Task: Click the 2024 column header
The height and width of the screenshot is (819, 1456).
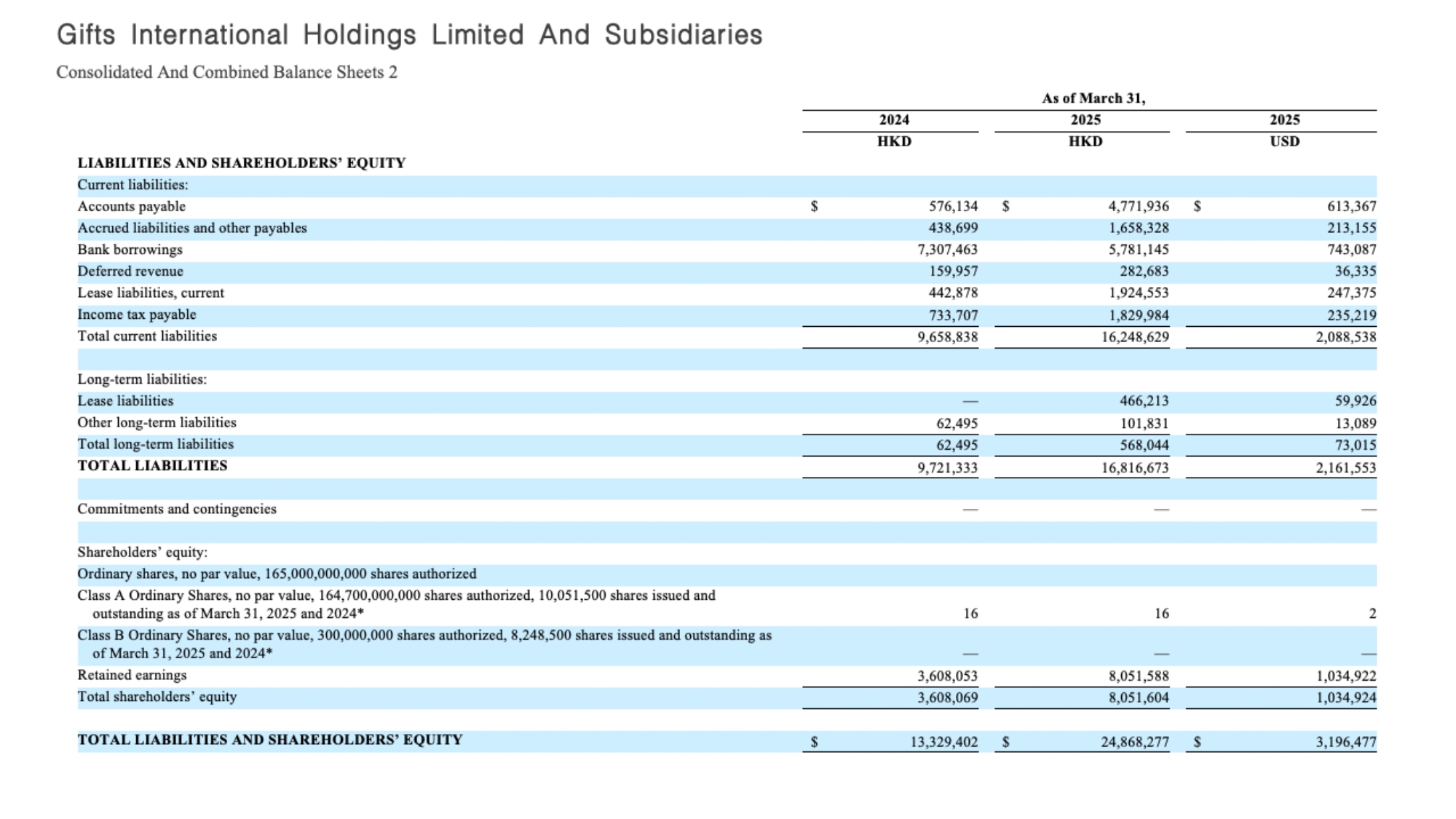Action: tap(894, 120)
